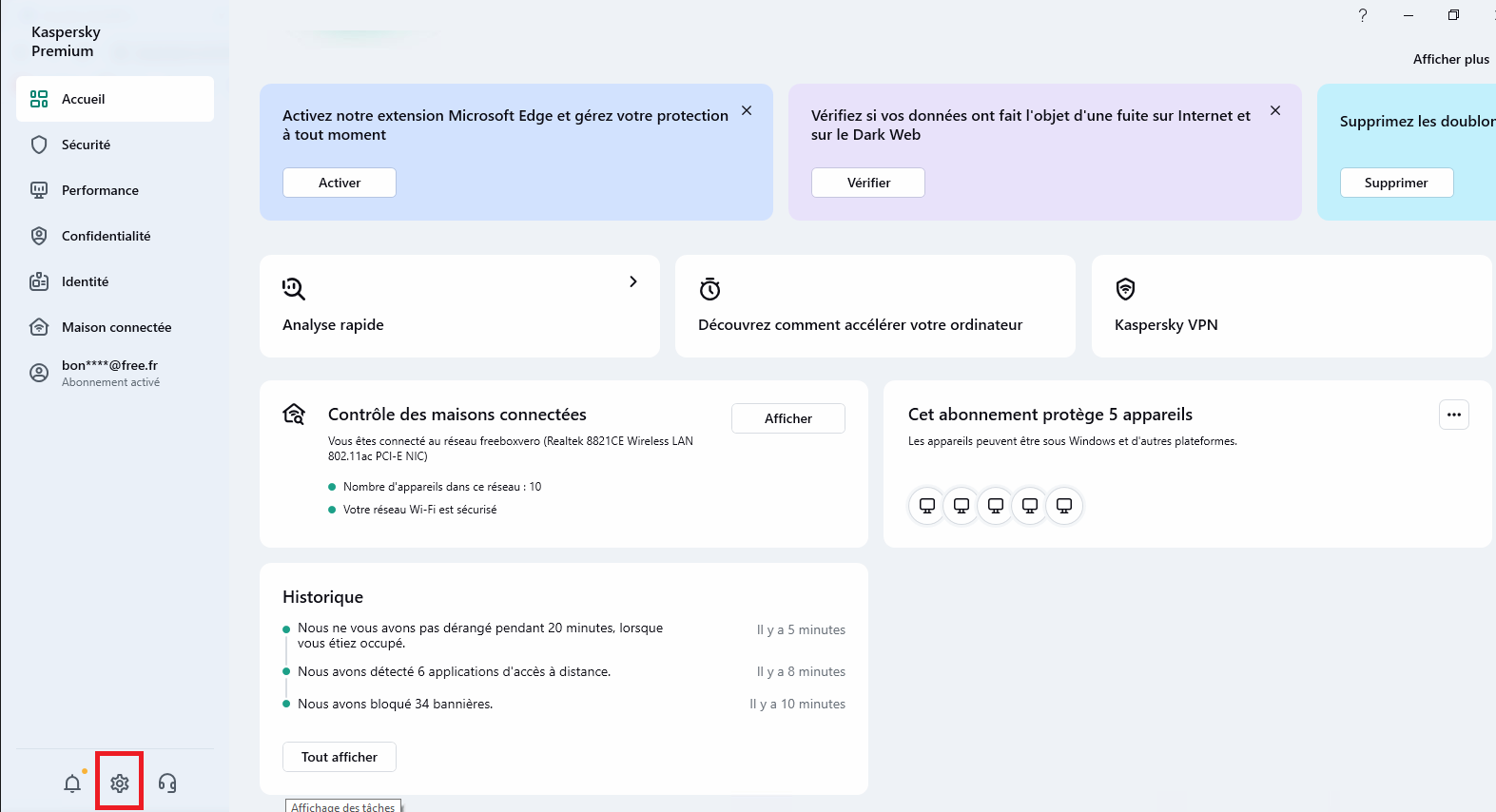Dismiss the Microsoft Edge extension banner
Image resolution: width=1496 pixels, height=812 pixels.
click(747, 111)
